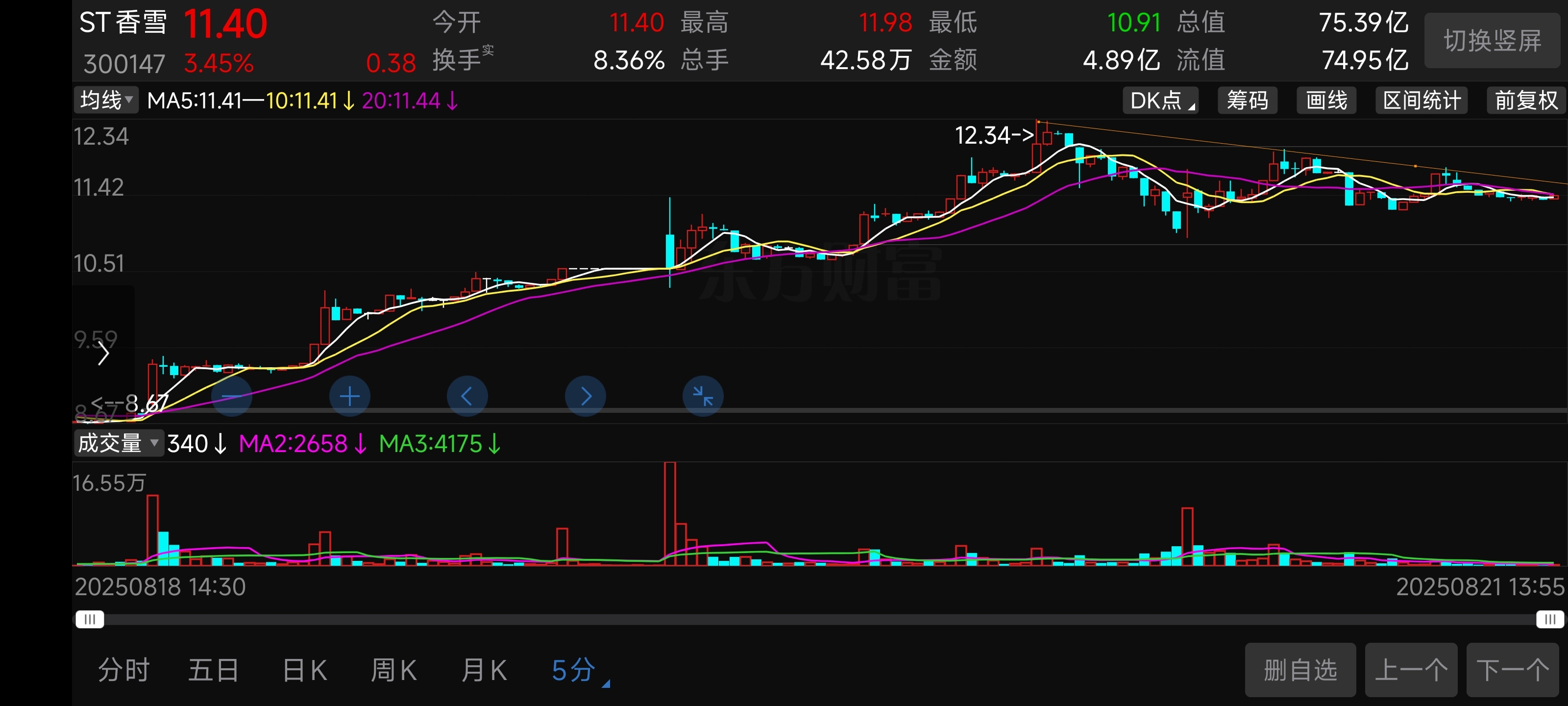Tap 切换竖屏 to switch to portrait
The image size is (1568, 706).
tap(1493, 41)
